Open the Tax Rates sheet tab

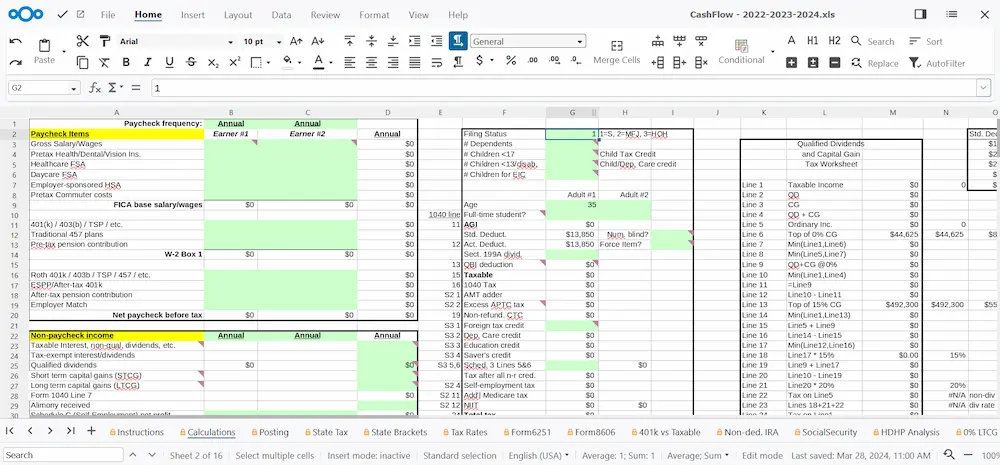pos(464,432)
